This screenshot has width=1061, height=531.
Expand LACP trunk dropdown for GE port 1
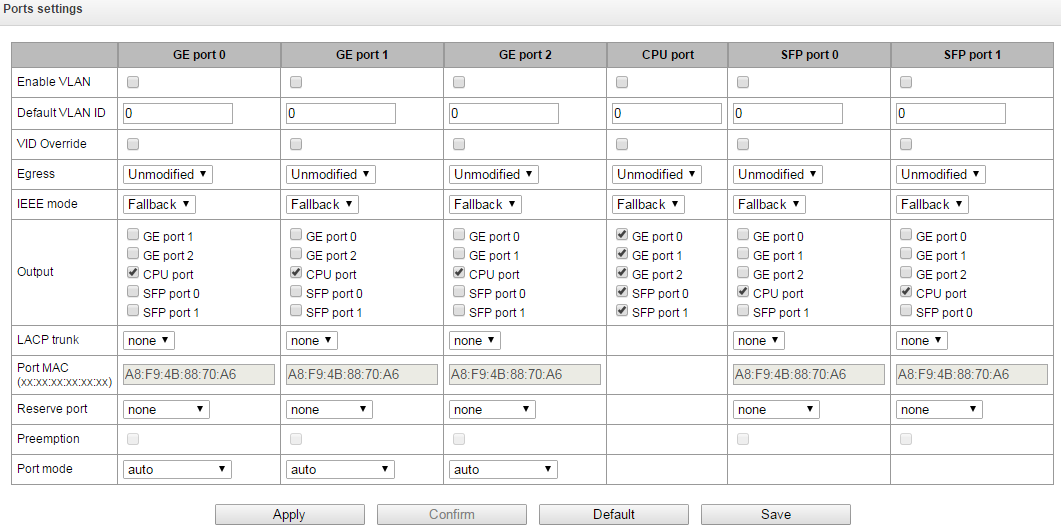point(311,340)
